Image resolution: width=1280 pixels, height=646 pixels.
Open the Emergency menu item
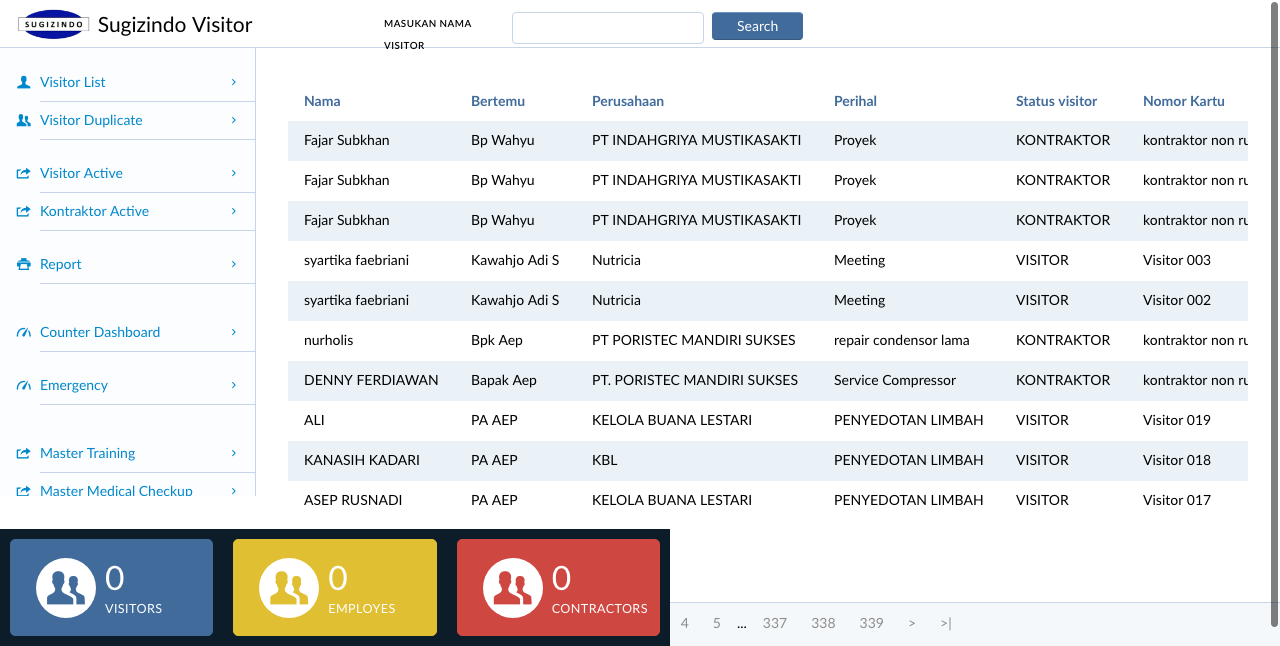pos(128,385)
